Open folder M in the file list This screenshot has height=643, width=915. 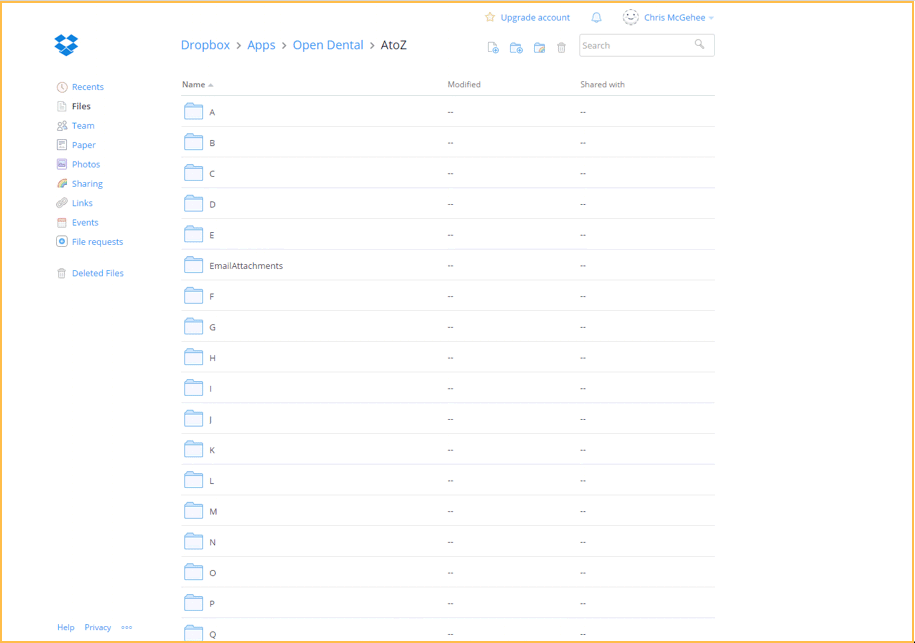[213, 511]
